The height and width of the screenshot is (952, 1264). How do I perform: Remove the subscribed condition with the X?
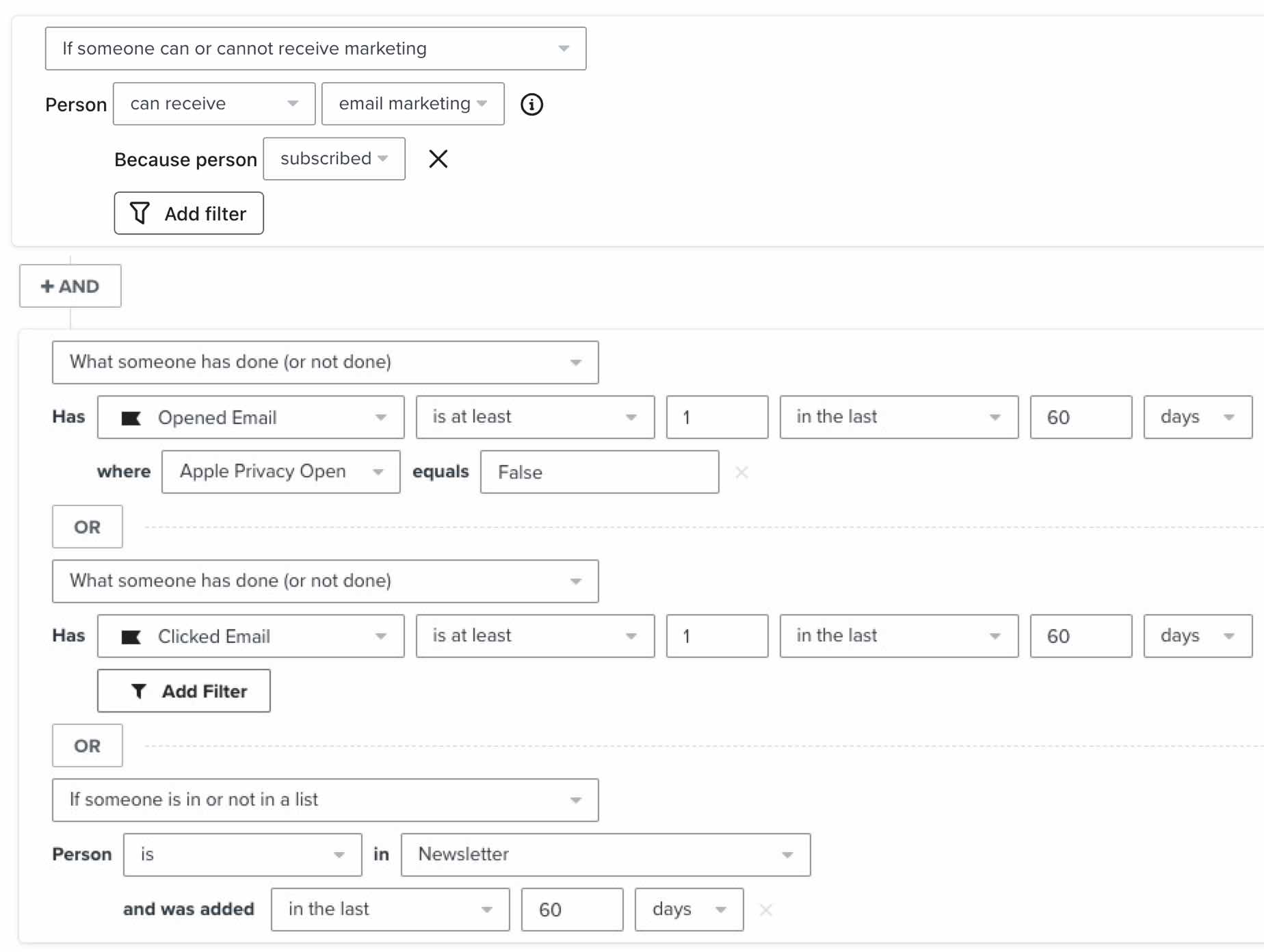[438, 159]
